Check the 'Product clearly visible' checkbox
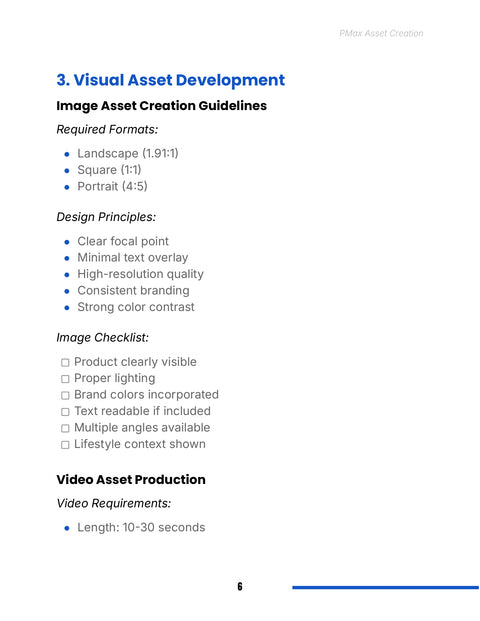Viewport: 480px width, 621px height. click(x=65, y=362)
